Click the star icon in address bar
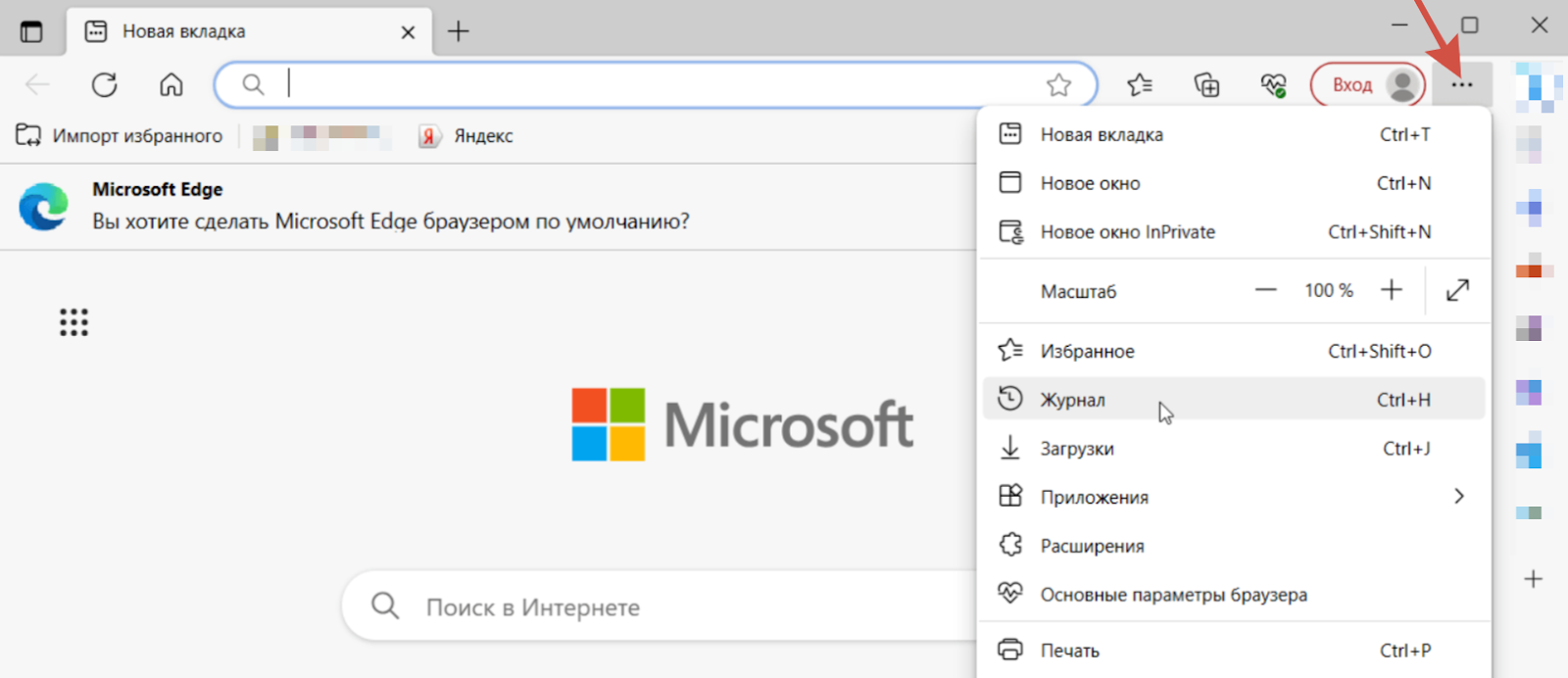The image size is (1568, 678). [1058, 85]
